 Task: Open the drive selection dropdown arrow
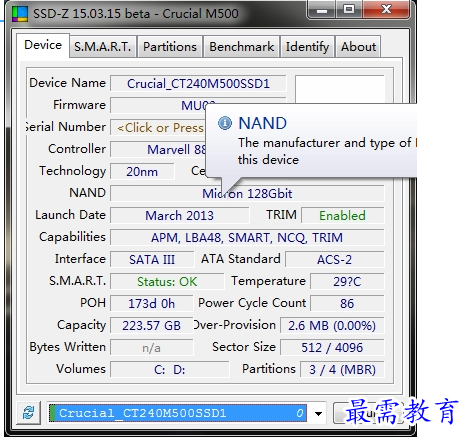click(318, 414)
